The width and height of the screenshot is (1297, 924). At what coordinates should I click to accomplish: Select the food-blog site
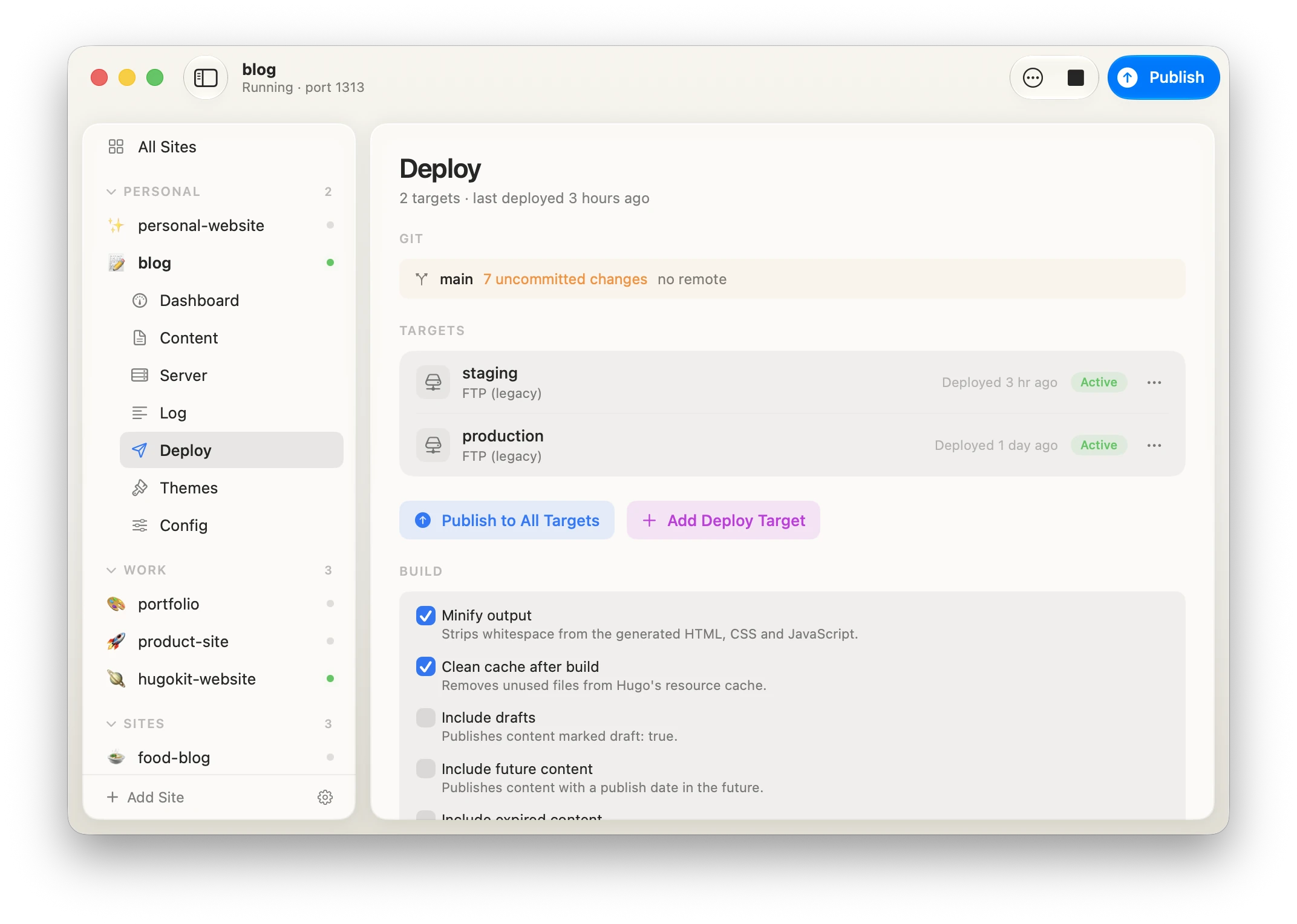click(x=219, y=758)
